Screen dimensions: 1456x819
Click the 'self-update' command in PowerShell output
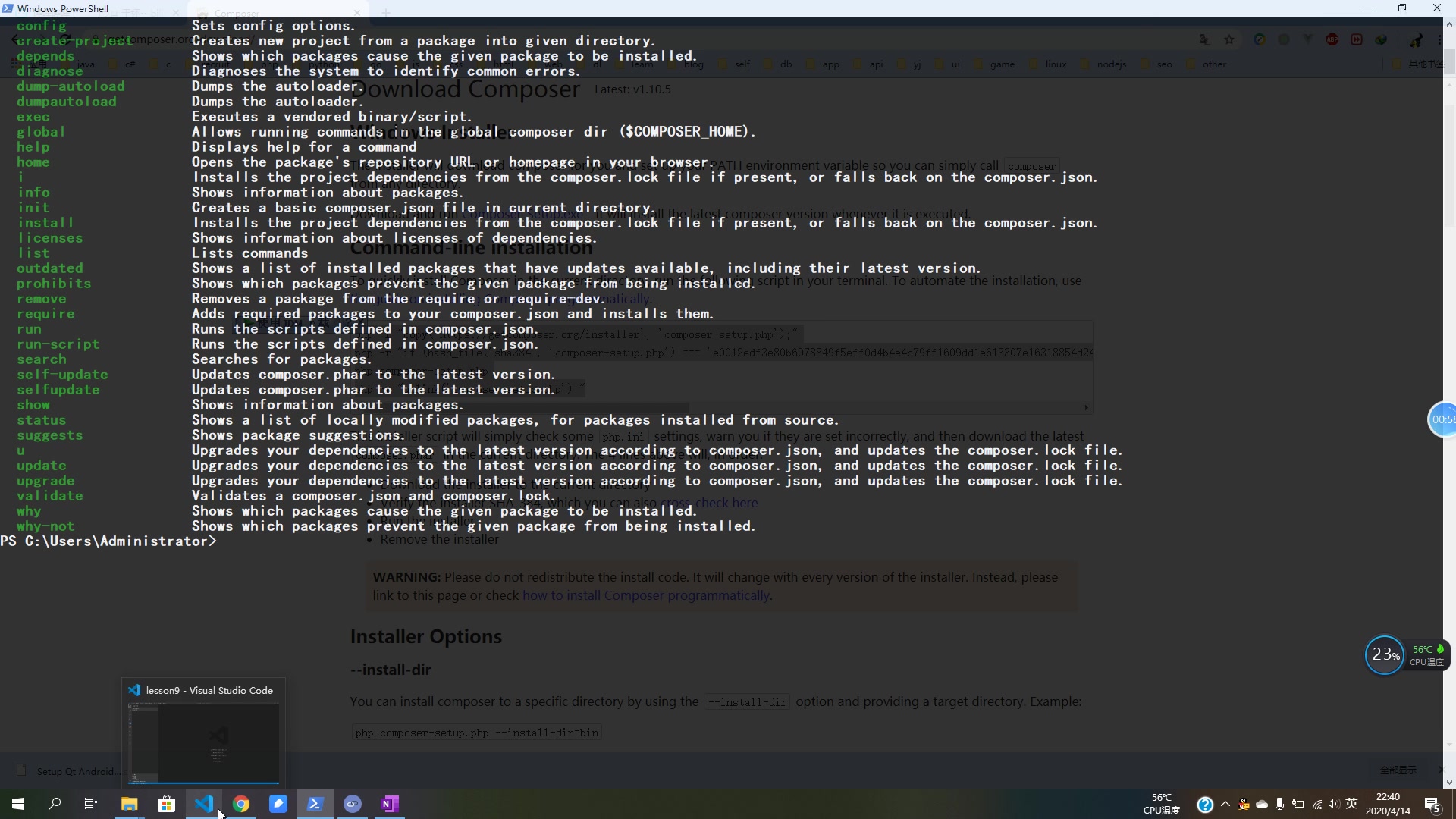(62, 375)
